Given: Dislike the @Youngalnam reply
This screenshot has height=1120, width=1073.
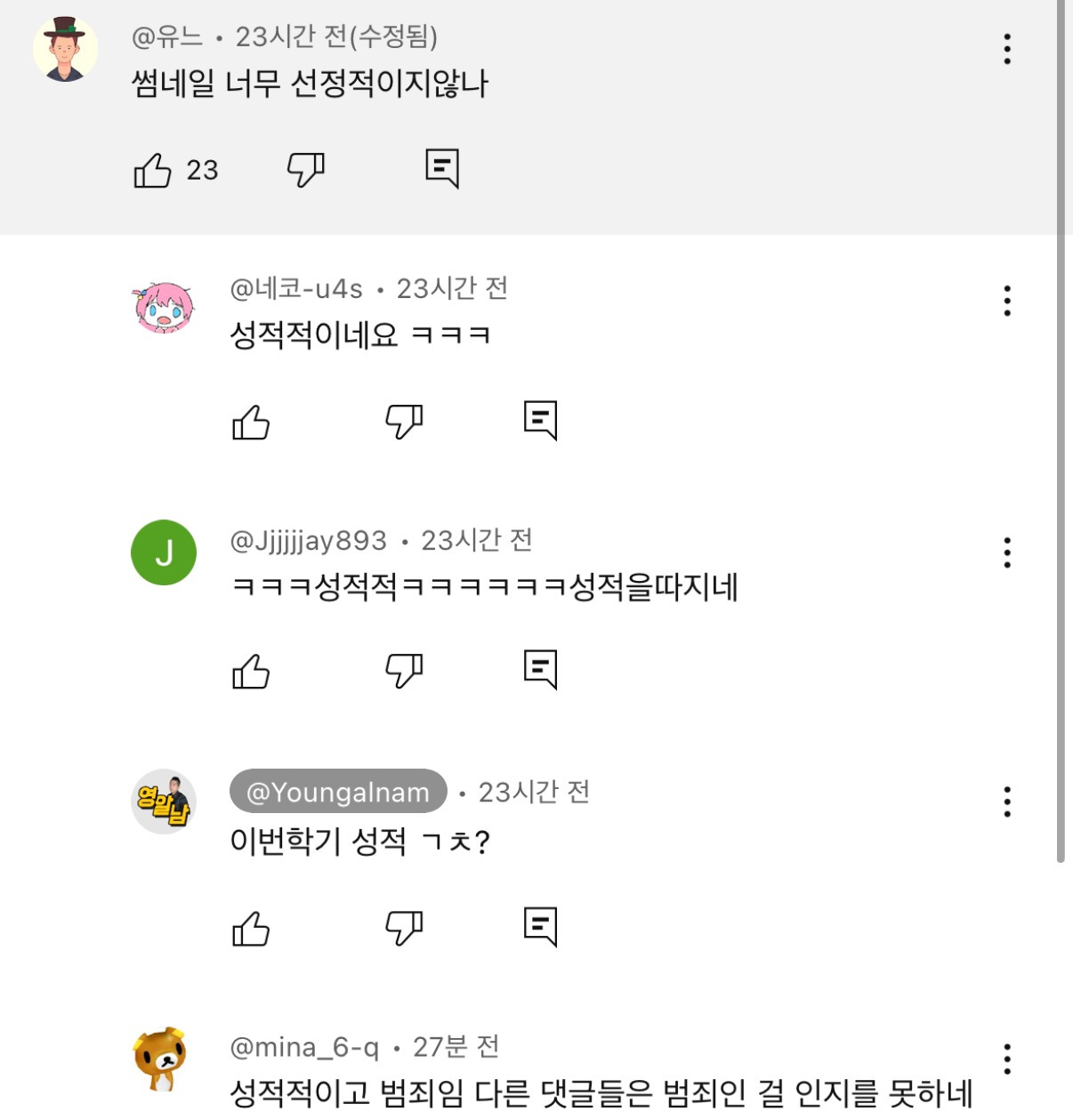Looking at the screenshot, I should pyautogui.click(x=404, y=927).
